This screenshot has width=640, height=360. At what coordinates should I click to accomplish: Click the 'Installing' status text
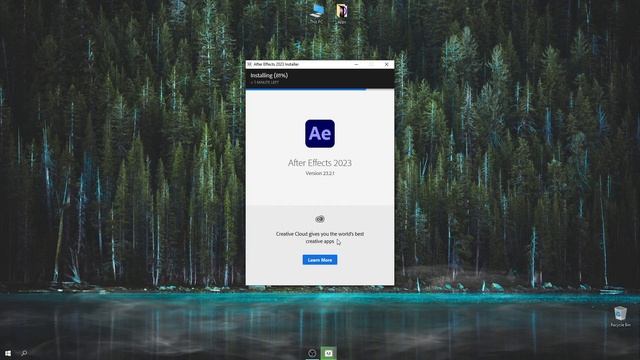(269, 76)
